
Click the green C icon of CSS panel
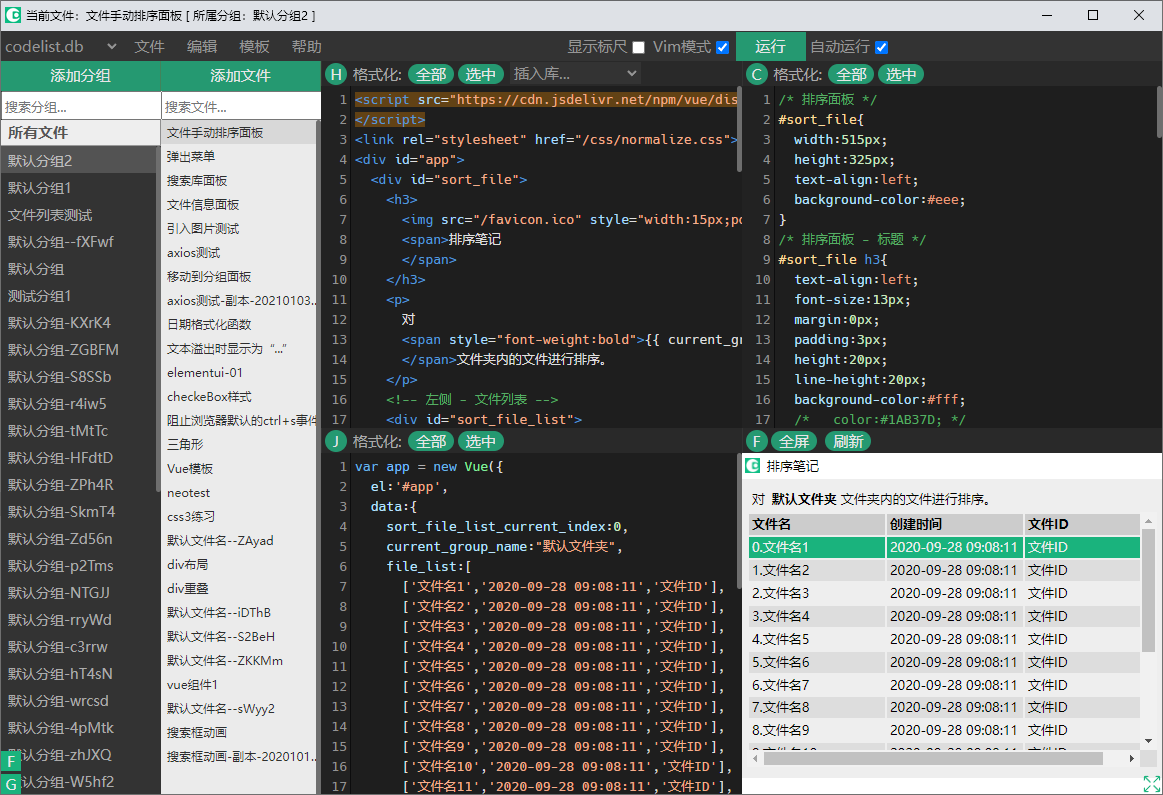(x=757, y=74)
